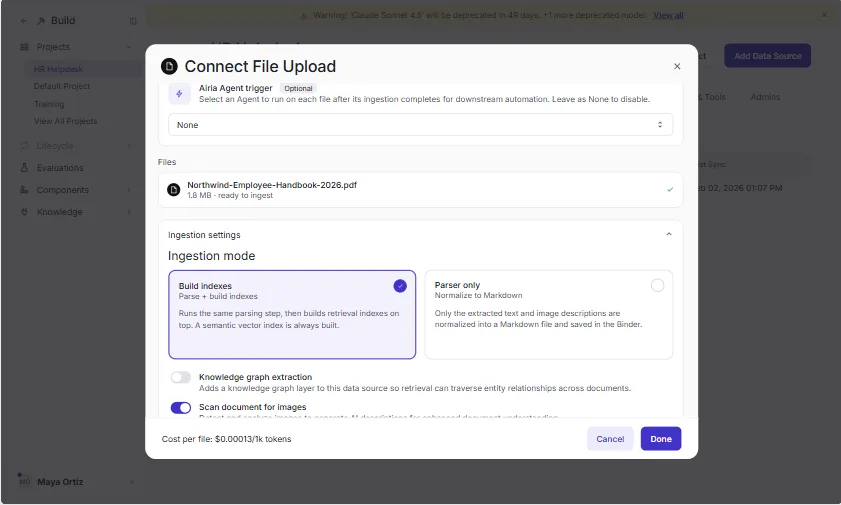
Task: Open Evaluations in sidebar
Action: coord(60,168)
